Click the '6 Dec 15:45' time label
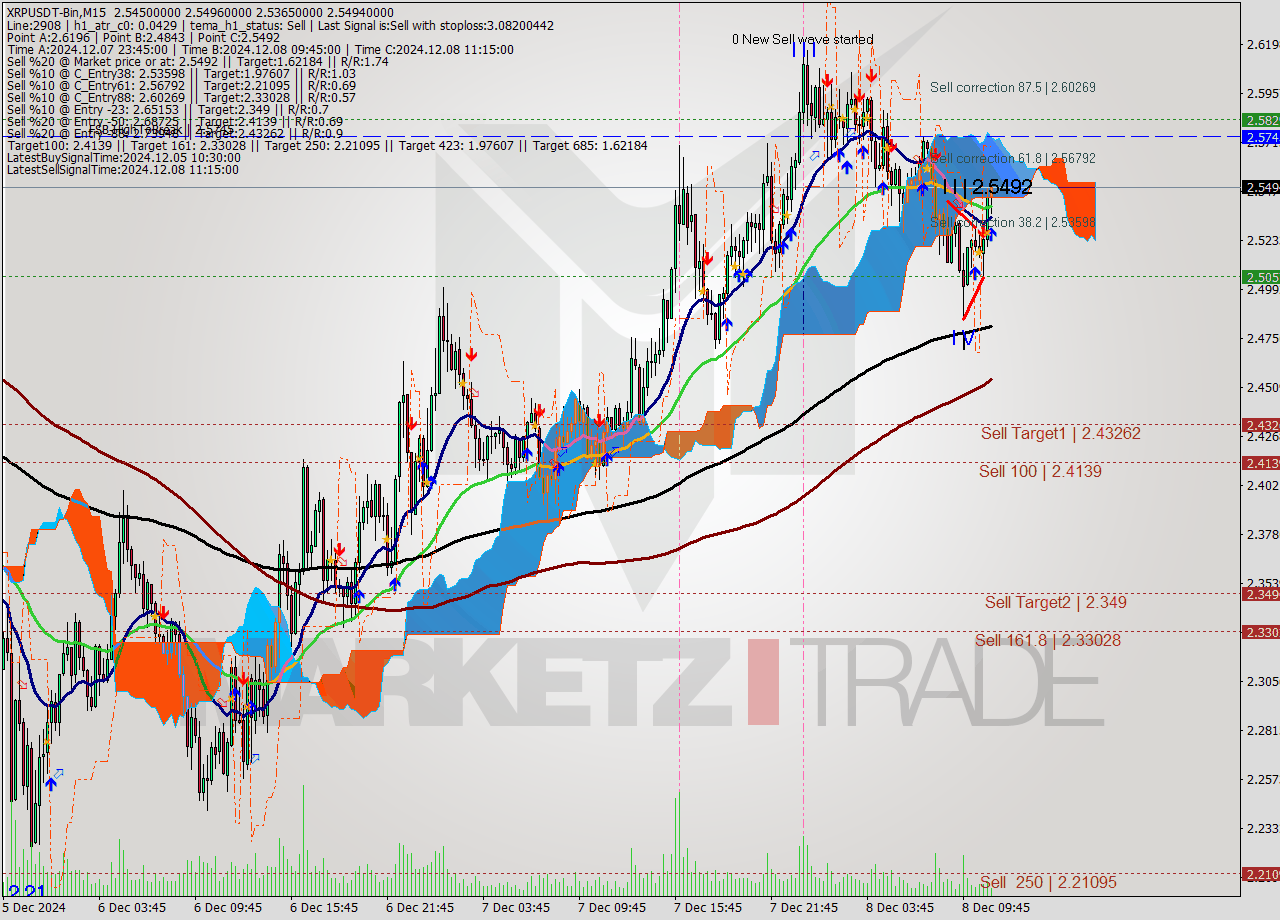 point(324,908)
